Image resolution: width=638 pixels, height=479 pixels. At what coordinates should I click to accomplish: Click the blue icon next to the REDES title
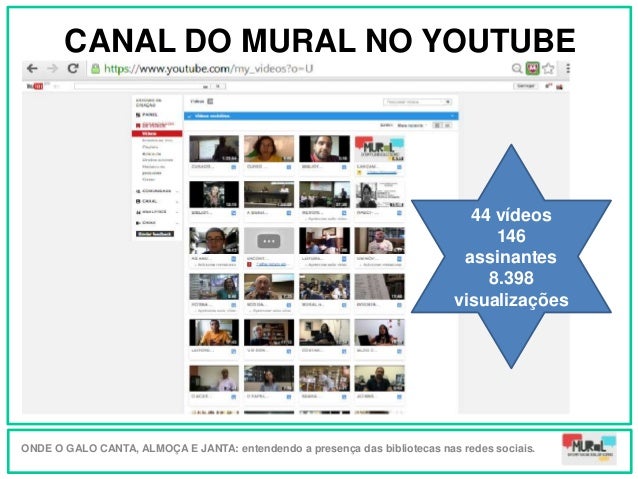click(344, 213)
